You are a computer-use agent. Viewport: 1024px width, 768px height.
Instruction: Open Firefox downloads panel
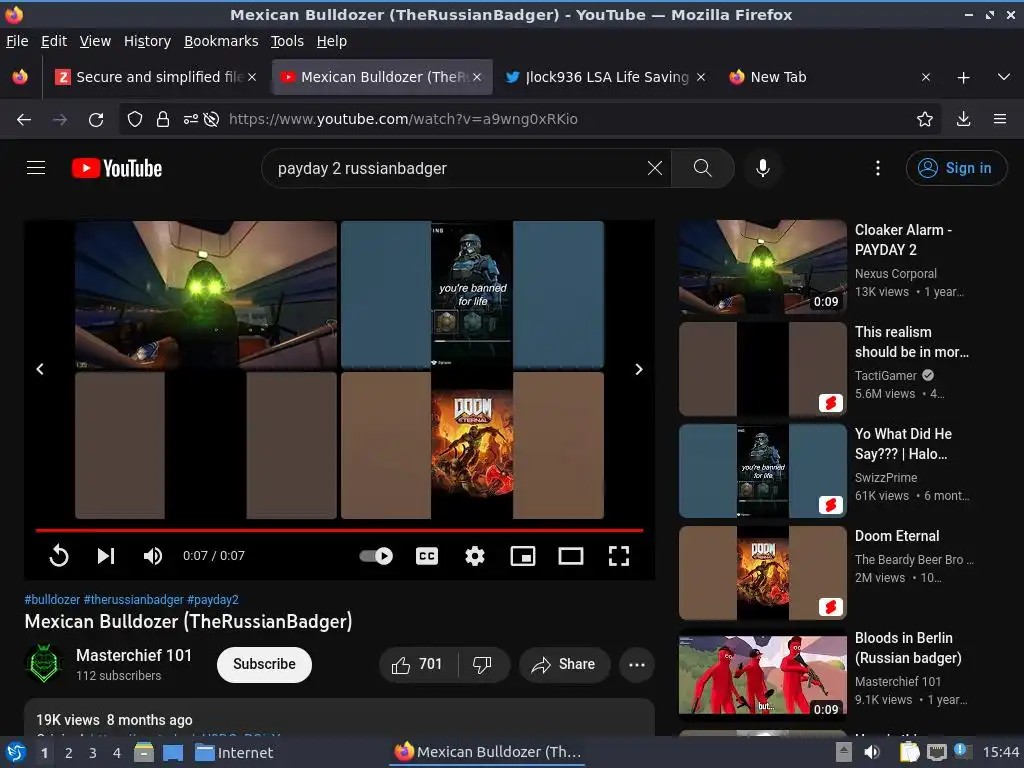tap(963, 119)
